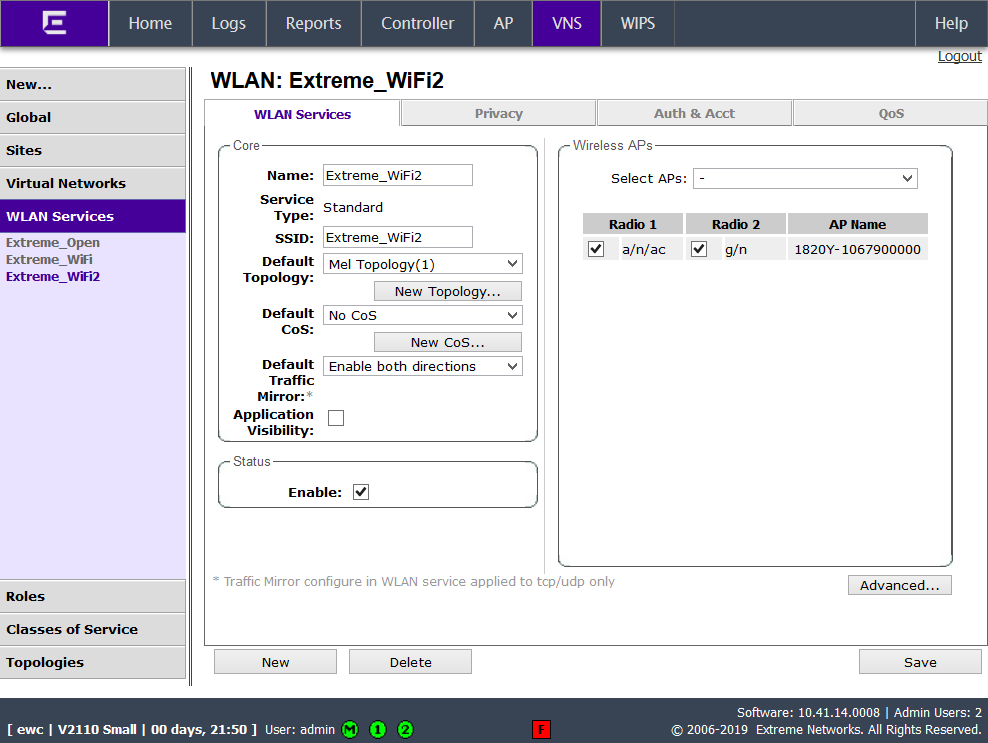
Task: Click the Radio 1 column header
Action: pyautogui.click(x=633, y=224)
